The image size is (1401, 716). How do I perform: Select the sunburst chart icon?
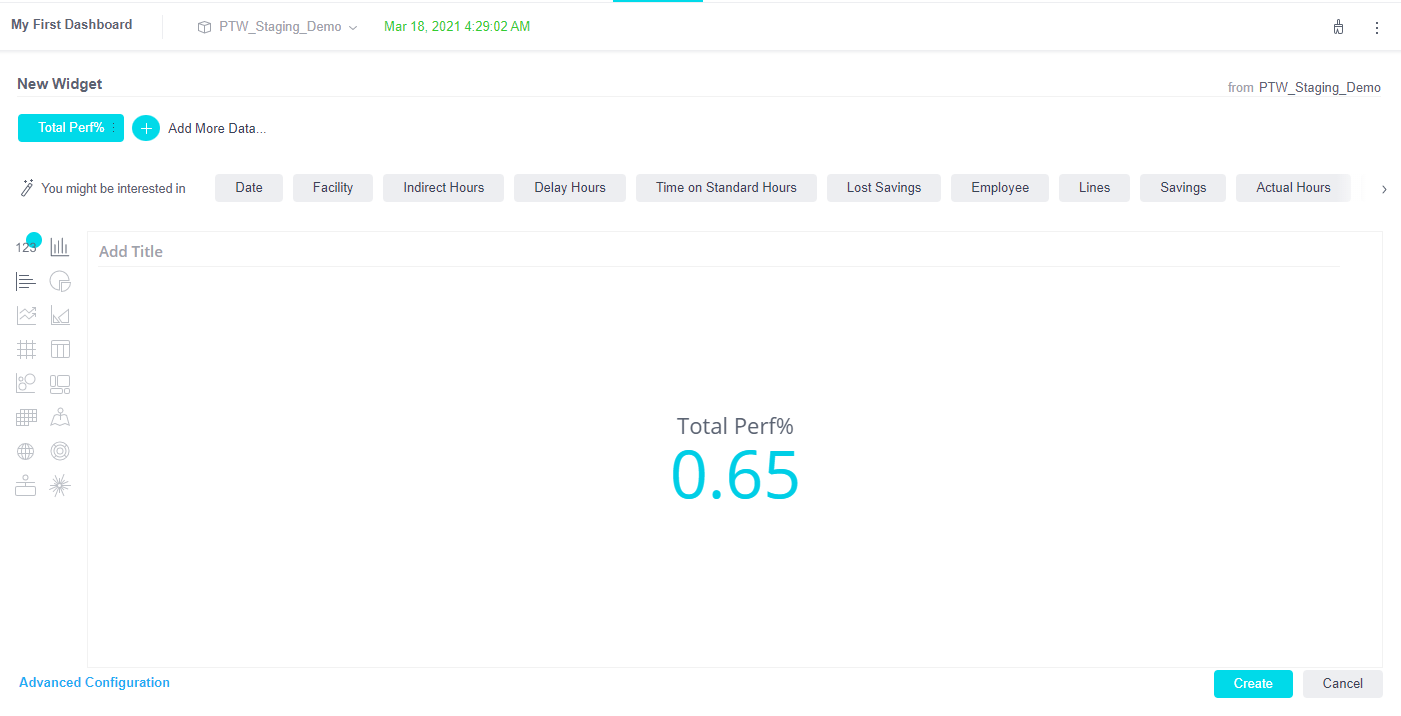(x=60, y=451)
